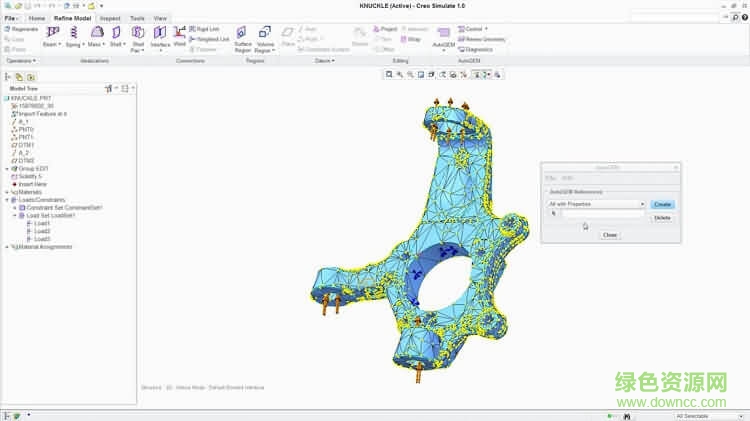Collapse the Loads/Constraints tree node

(x=7, y=199)
